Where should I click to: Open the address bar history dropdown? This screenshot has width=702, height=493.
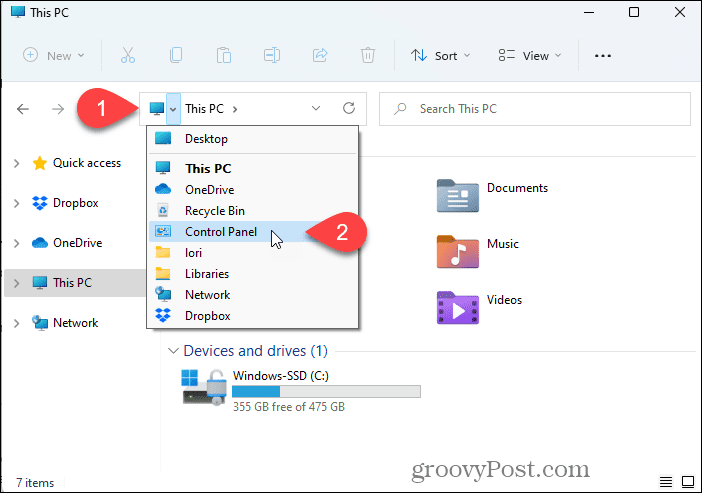point(316,108)
